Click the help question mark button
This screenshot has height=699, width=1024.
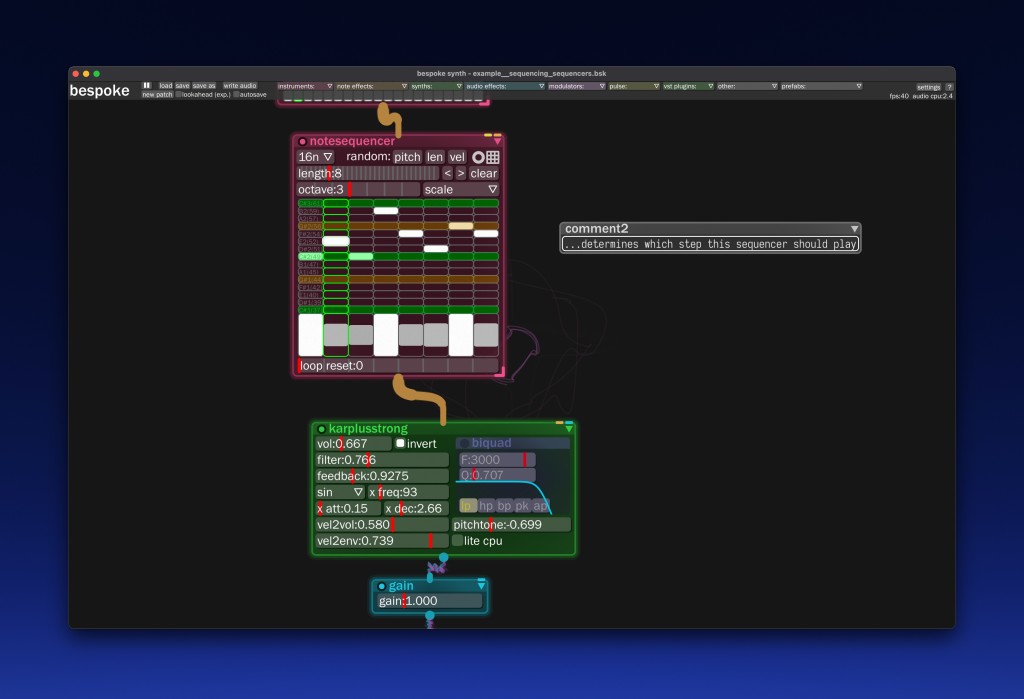[x=949, y=87]
